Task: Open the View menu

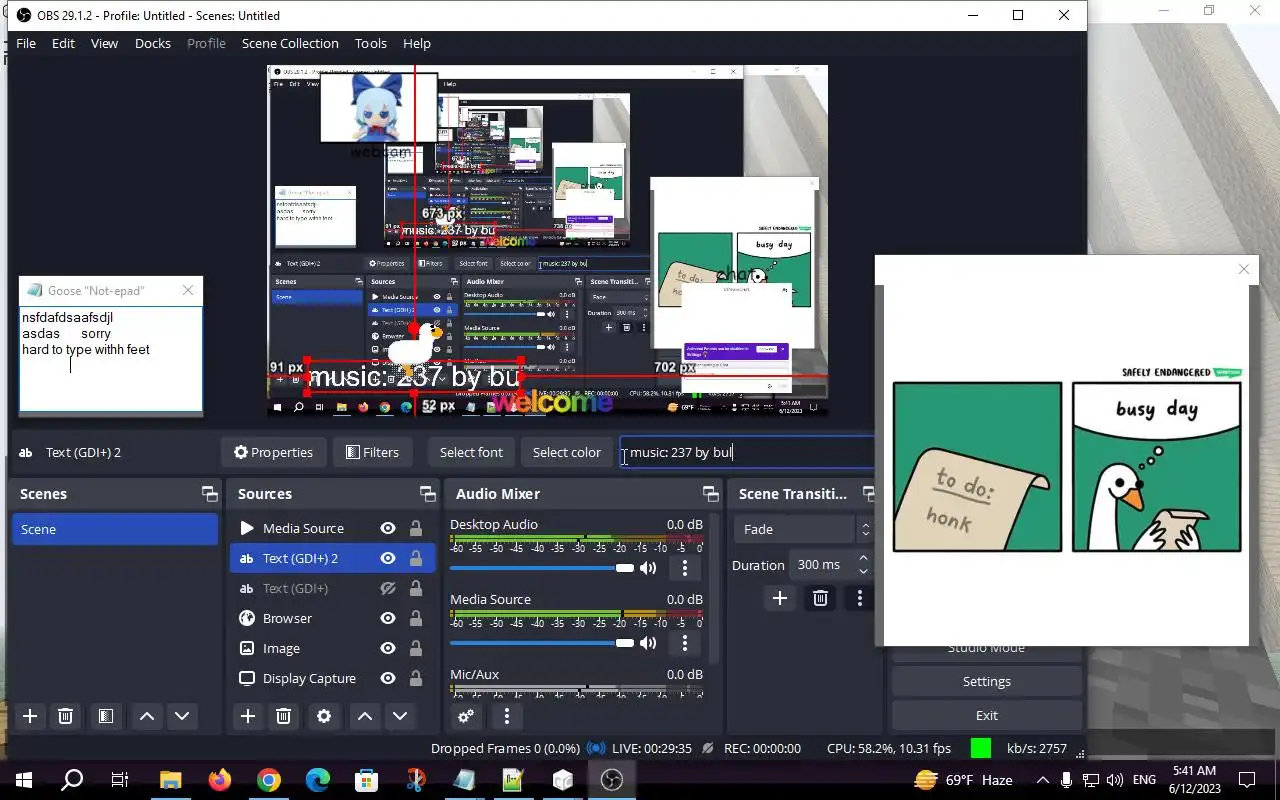Action: click(104, 43)
